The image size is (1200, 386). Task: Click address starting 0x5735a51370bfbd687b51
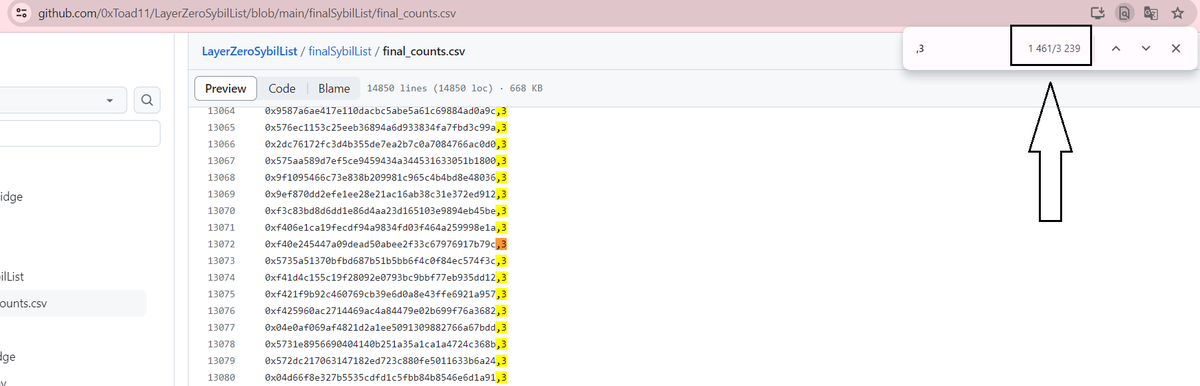[381, 260]
